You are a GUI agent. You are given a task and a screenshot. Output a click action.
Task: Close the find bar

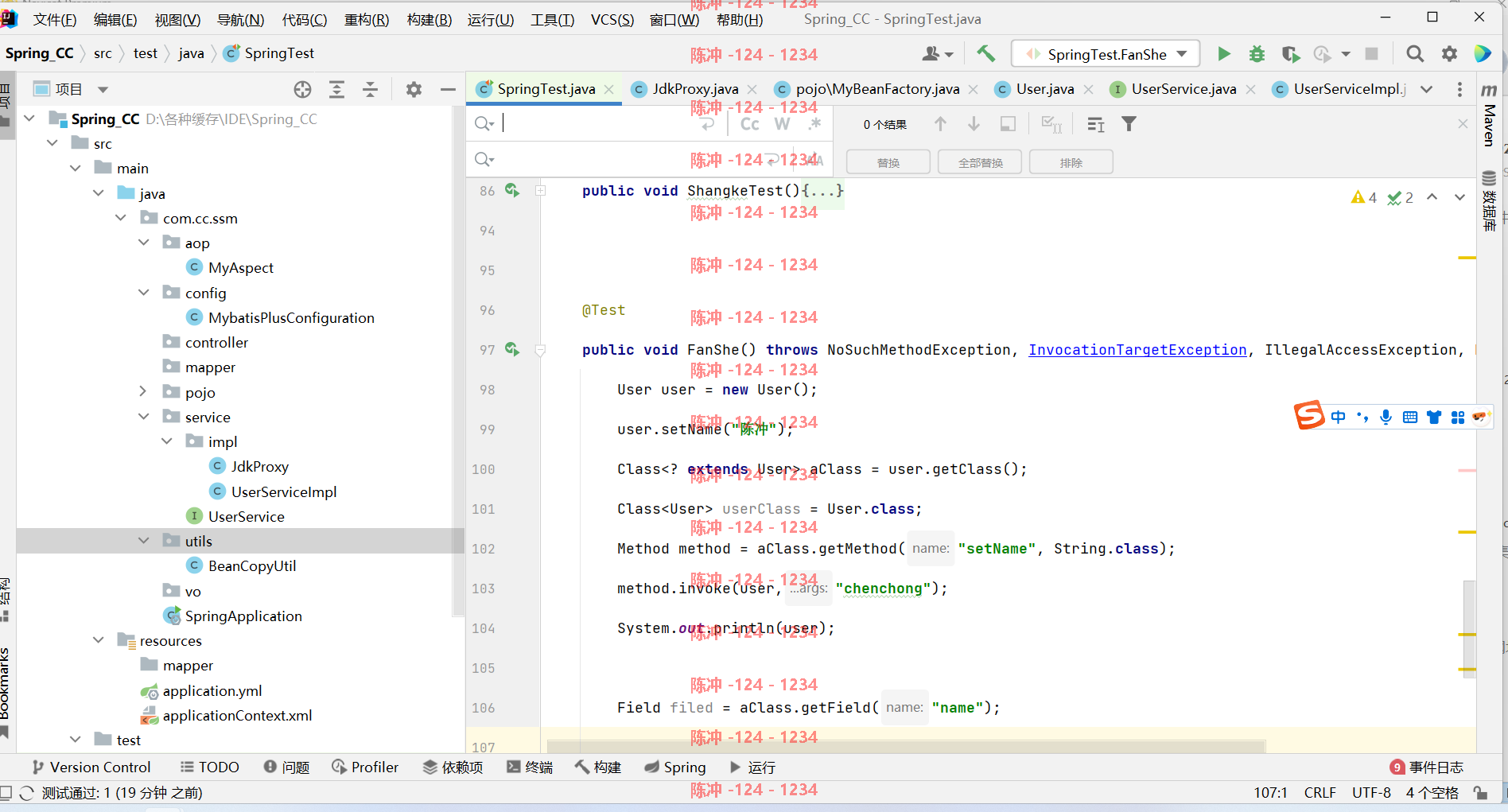pyautogui.click(x=1463, y=124)
